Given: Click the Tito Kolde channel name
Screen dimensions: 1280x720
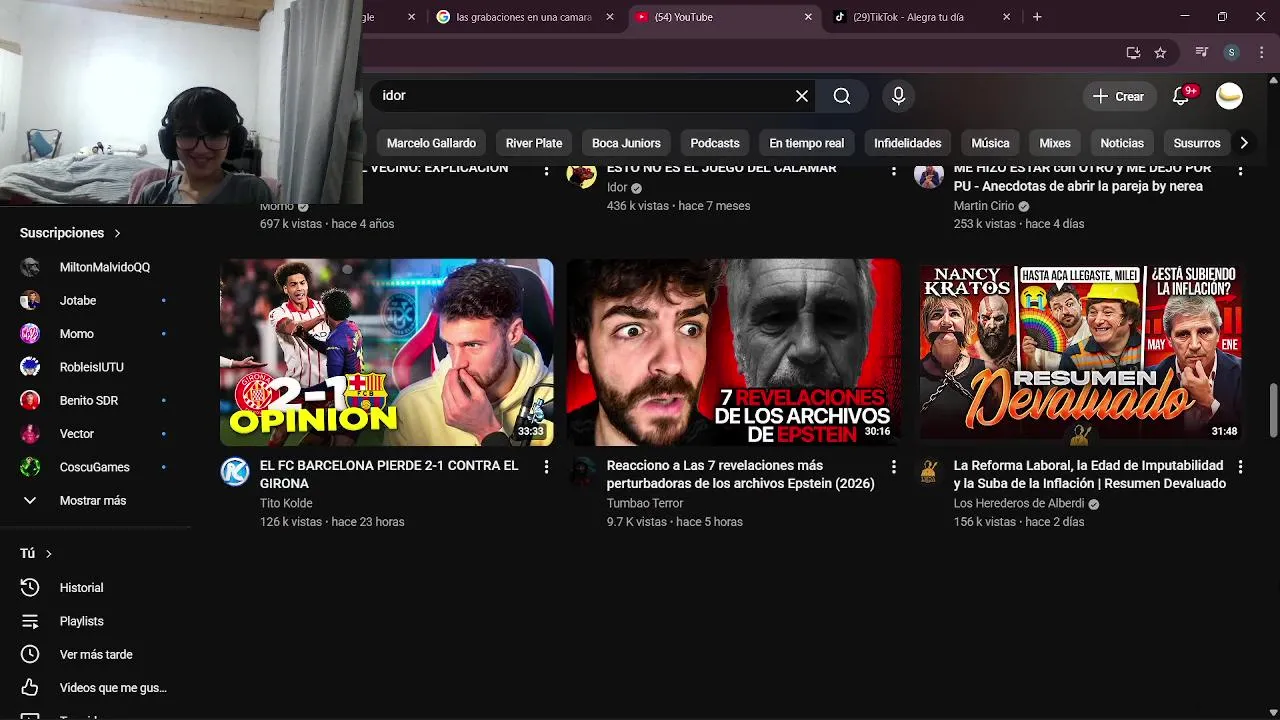Looking at the screenshot, I should click(286, 503).
